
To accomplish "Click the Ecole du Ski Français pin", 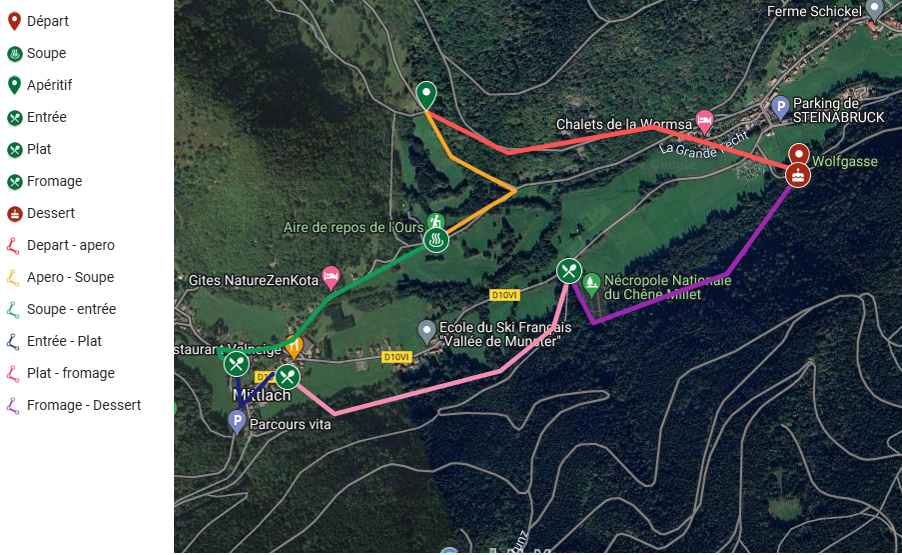I will [426, 332].
